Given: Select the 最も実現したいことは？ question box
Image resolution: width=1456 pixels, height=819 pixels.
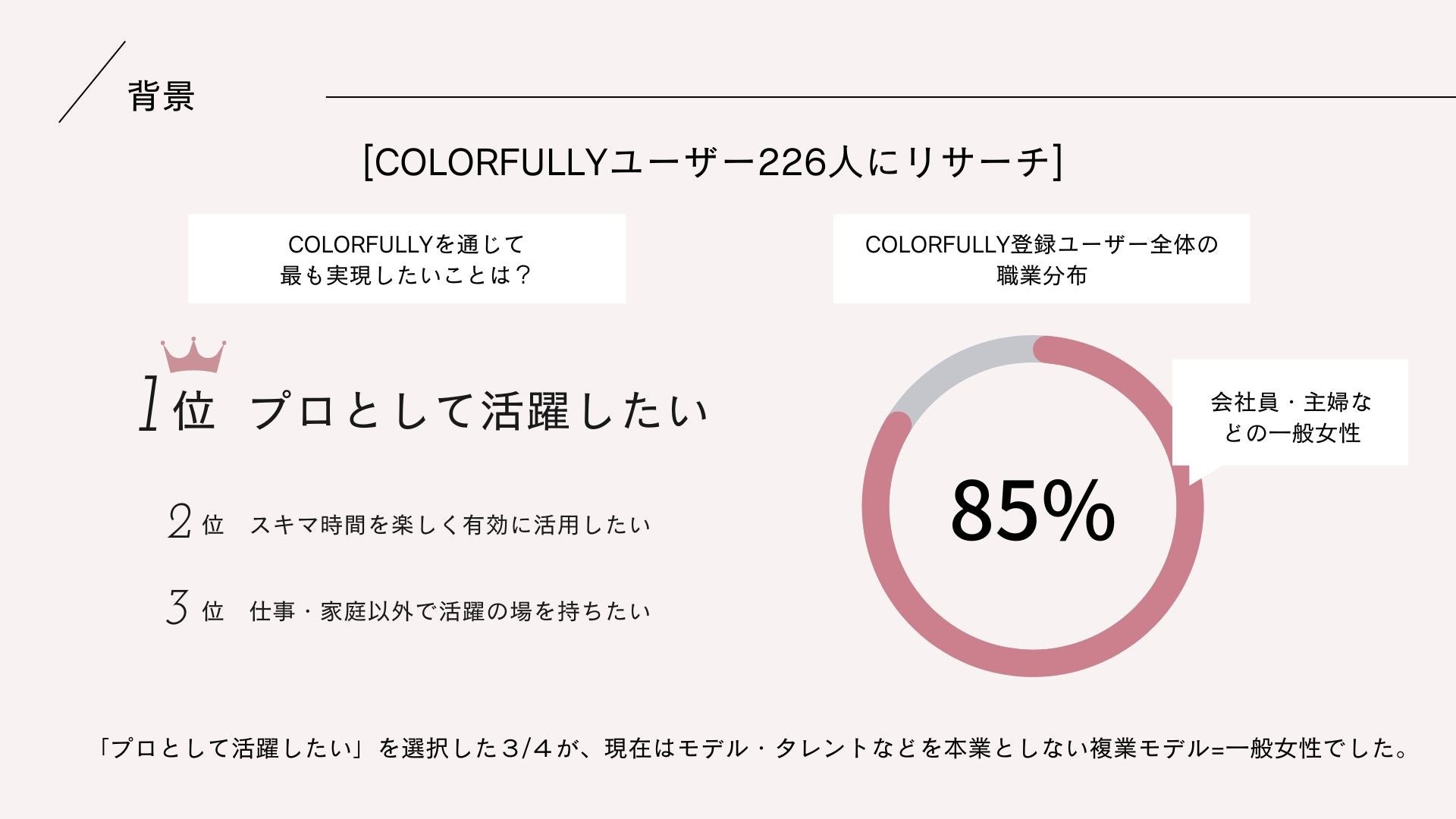Looking at the screenshot, I should [406, 259].
